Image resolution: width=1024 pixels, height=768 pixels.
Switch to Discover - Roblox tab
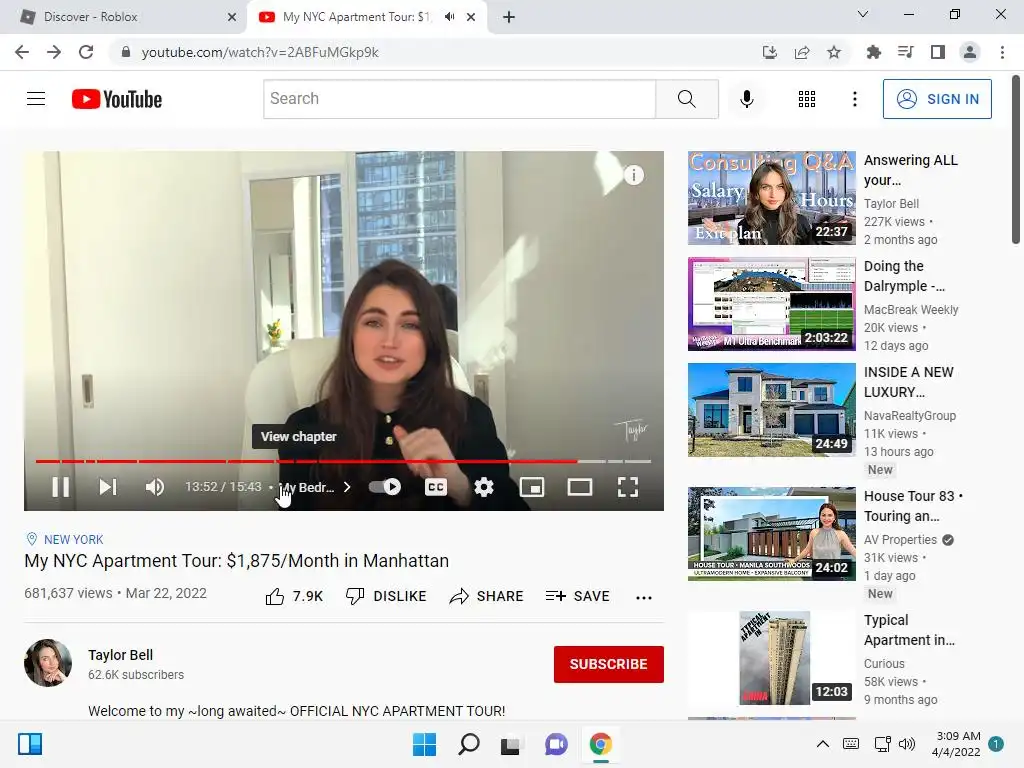tap(123, 17)
